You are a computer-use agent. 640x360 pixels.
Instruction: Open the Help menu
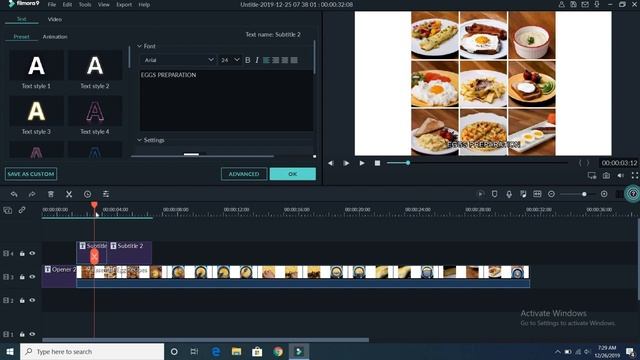click(x=144, y=4)
